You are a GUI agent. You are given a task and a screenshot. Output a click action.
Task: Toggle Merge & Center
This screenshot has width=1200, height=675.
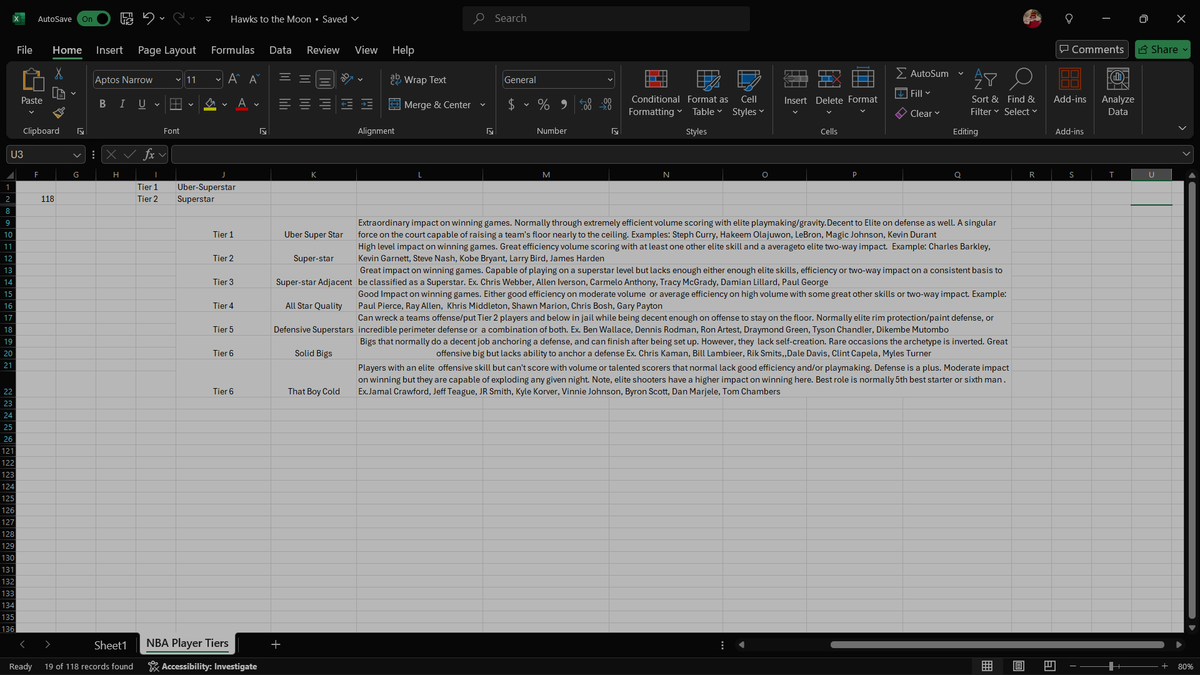pyautogui.click(x=430, y=104)
